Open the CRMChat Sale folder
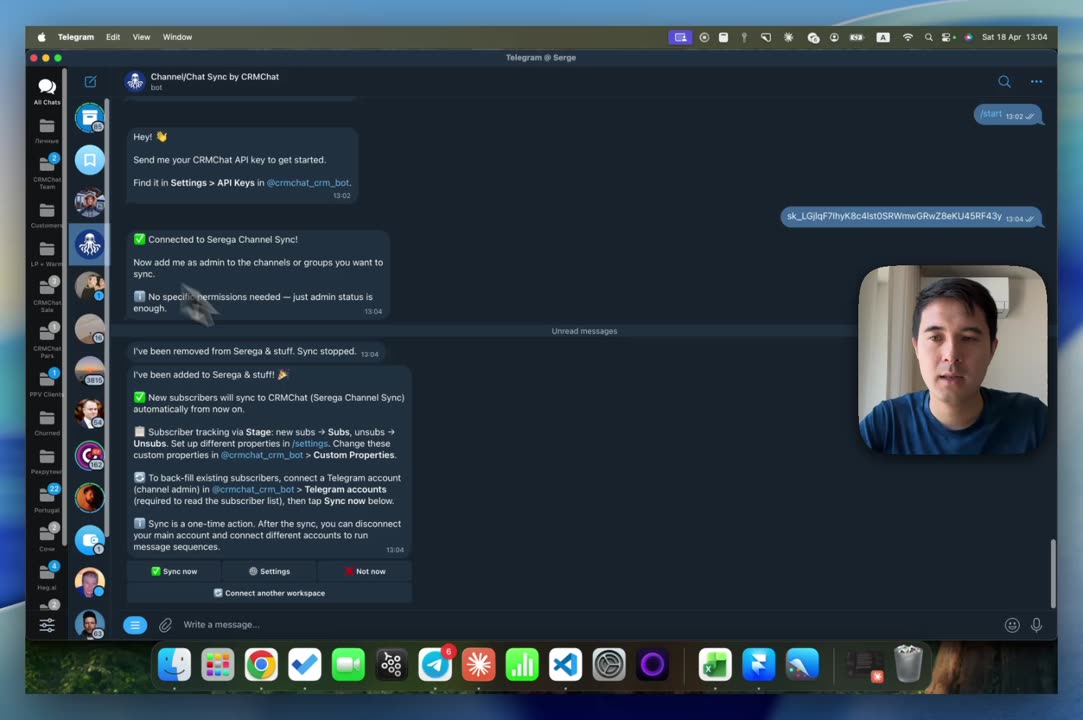This screenshot has height=720, width=1083. [x=47, y=294]
